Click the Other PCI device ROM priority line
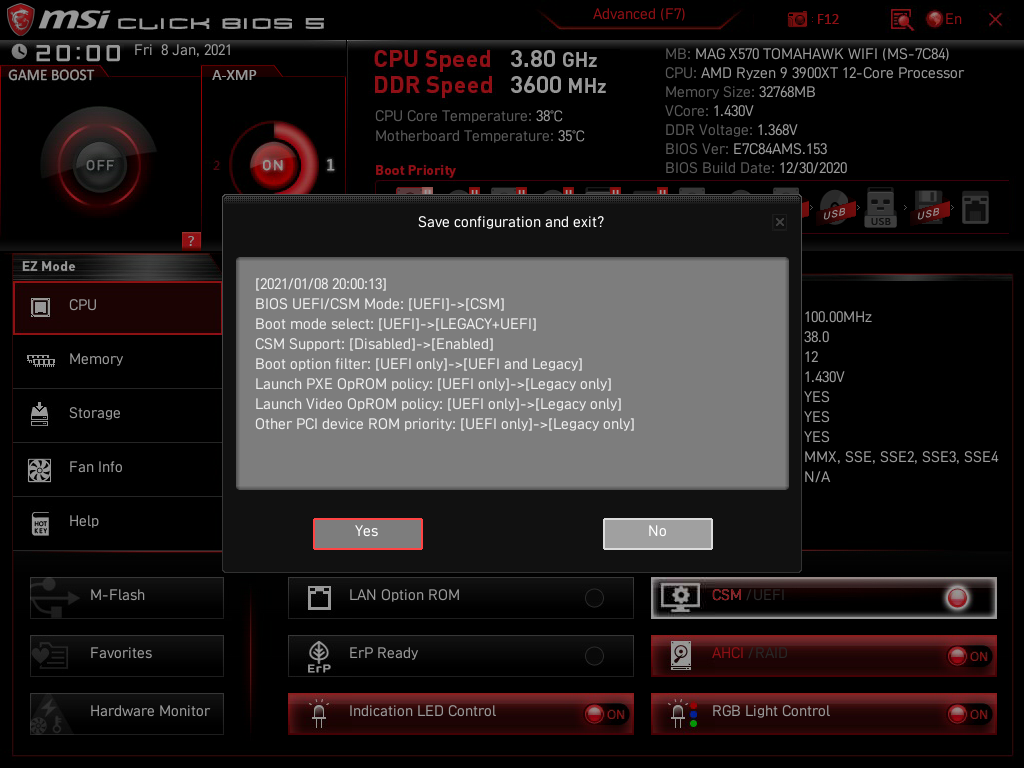This screenshot has height=768, width=1024. 445,424
